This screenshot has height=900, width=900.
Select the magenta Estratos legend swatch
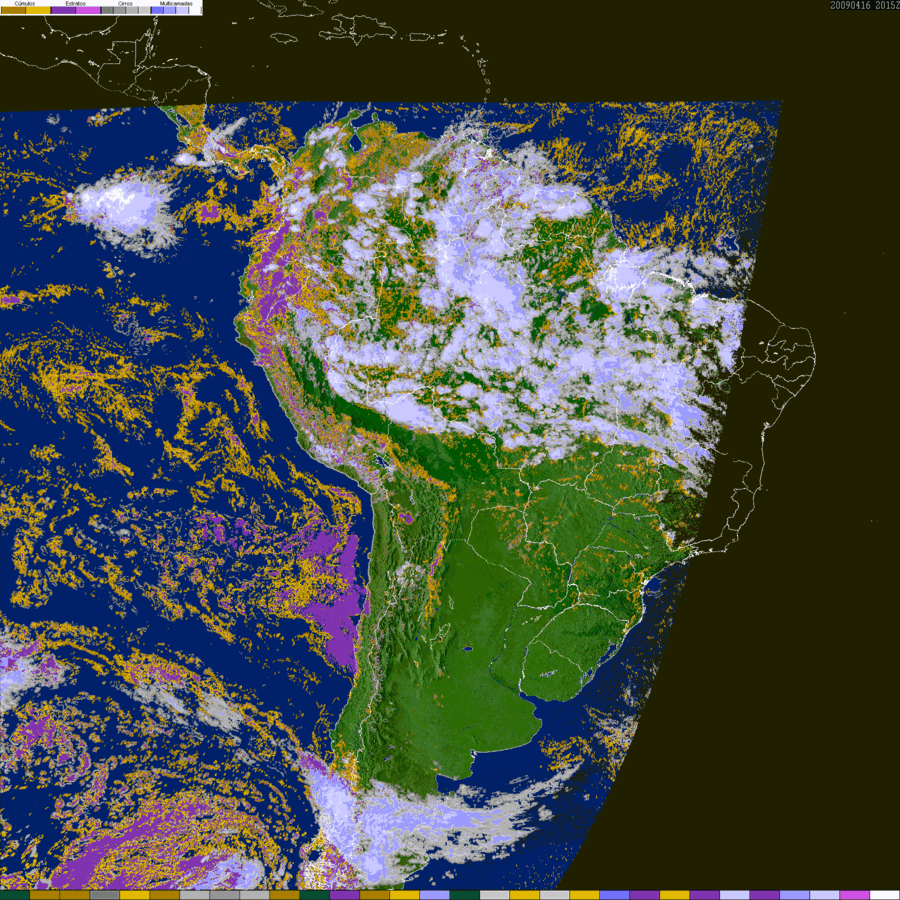pyautogui.click(x=88, y=10)
